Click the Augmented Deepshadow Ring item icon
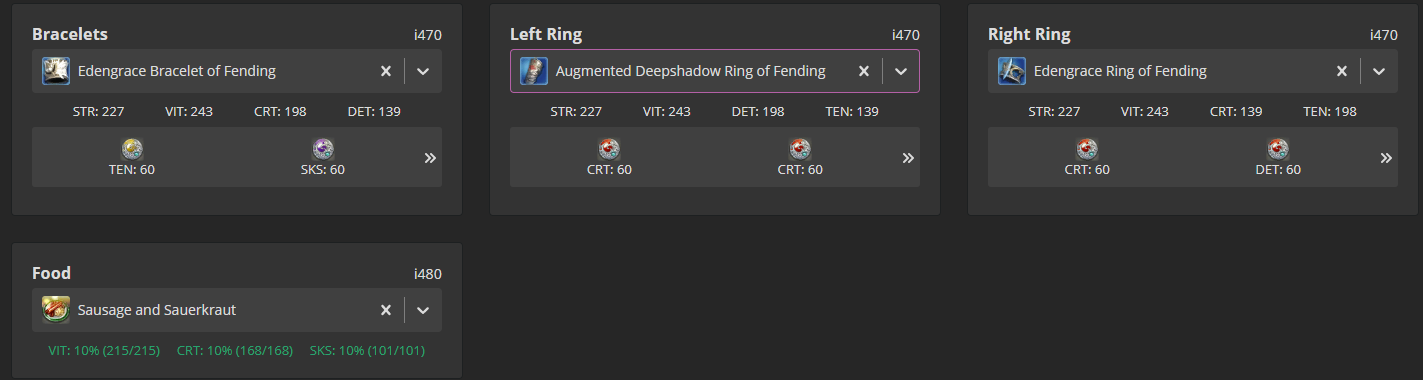The image size is (1423, 380). coord(534,71)
